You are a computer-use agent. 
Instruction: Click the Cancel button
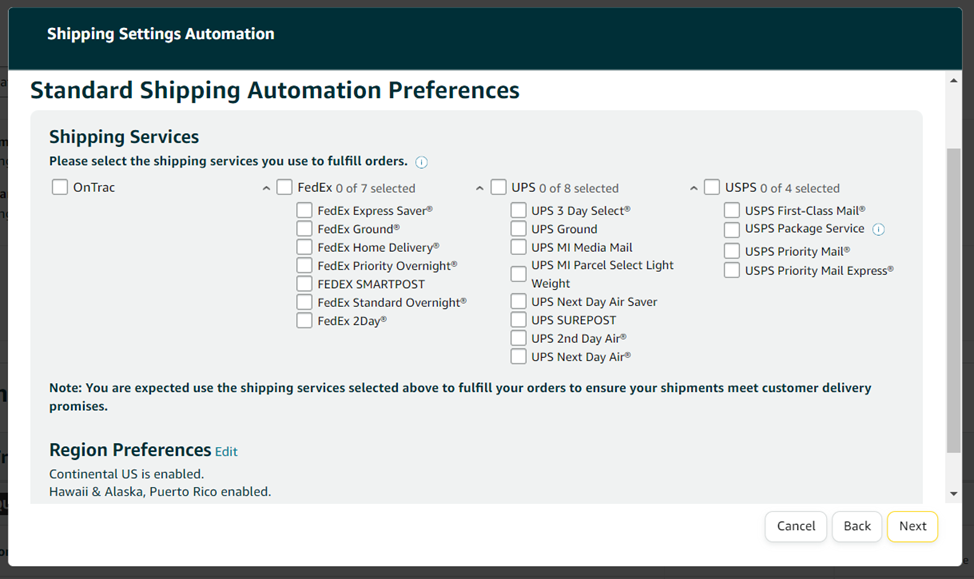(x=796, y=526)
